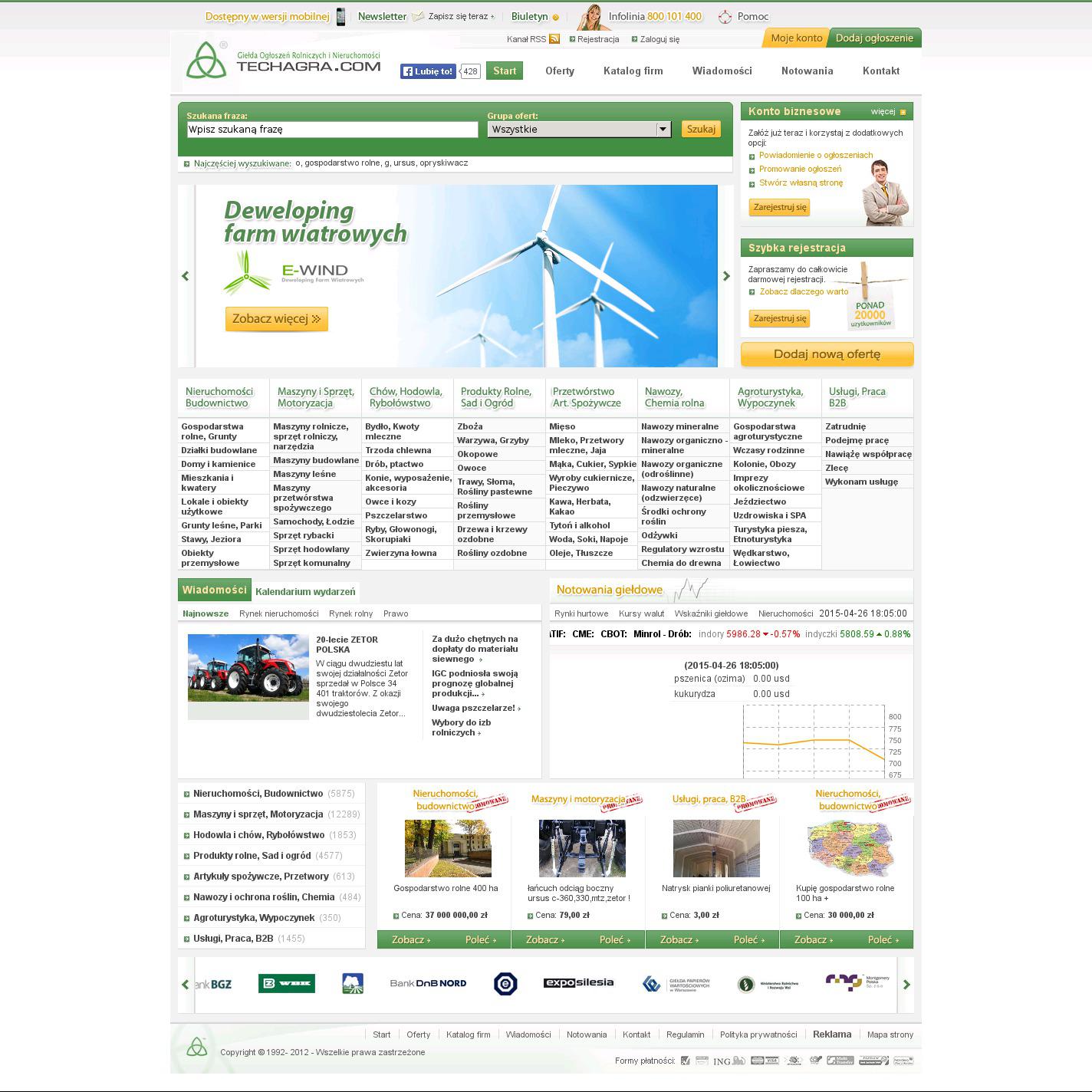Viewport: 1092px width, 1092px height.
Task: Click the Pomoc lifebuoy icon
Action: coord(725,17)
